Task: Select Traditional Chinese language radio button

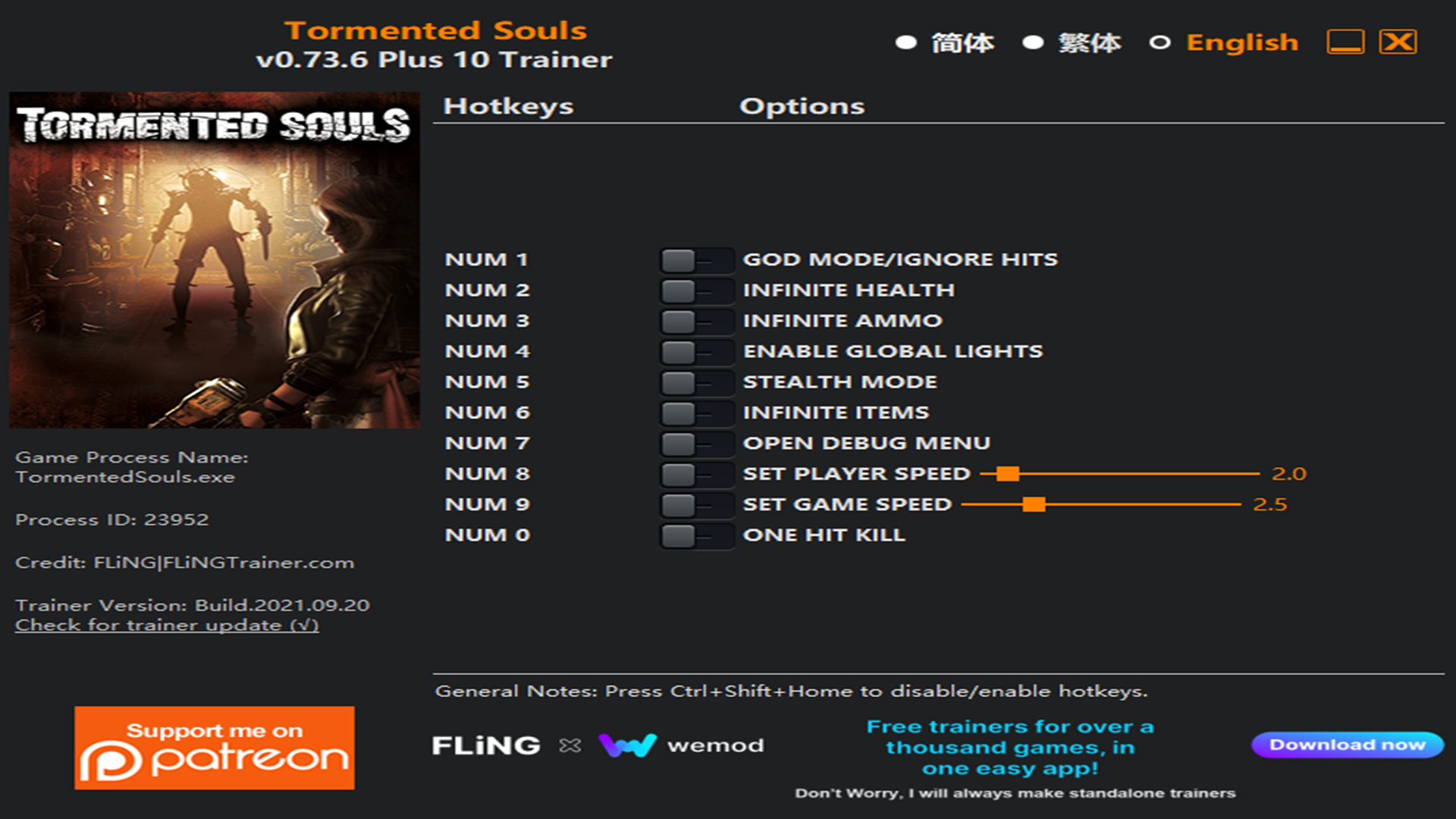Action: [x=1033, y=42]
